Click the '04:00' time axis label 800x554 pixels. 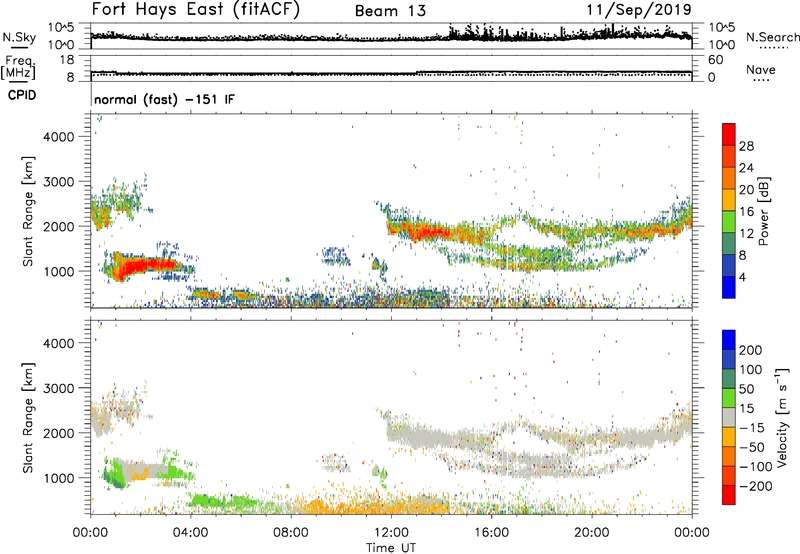(x=191, y=533)
